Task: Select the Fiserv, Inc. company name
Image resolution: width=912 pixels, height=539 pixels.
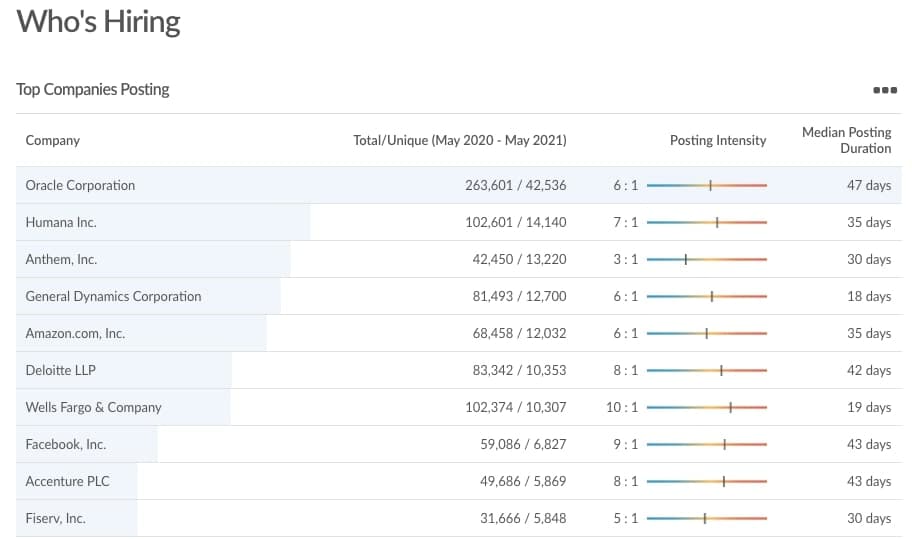Action: 55,518
